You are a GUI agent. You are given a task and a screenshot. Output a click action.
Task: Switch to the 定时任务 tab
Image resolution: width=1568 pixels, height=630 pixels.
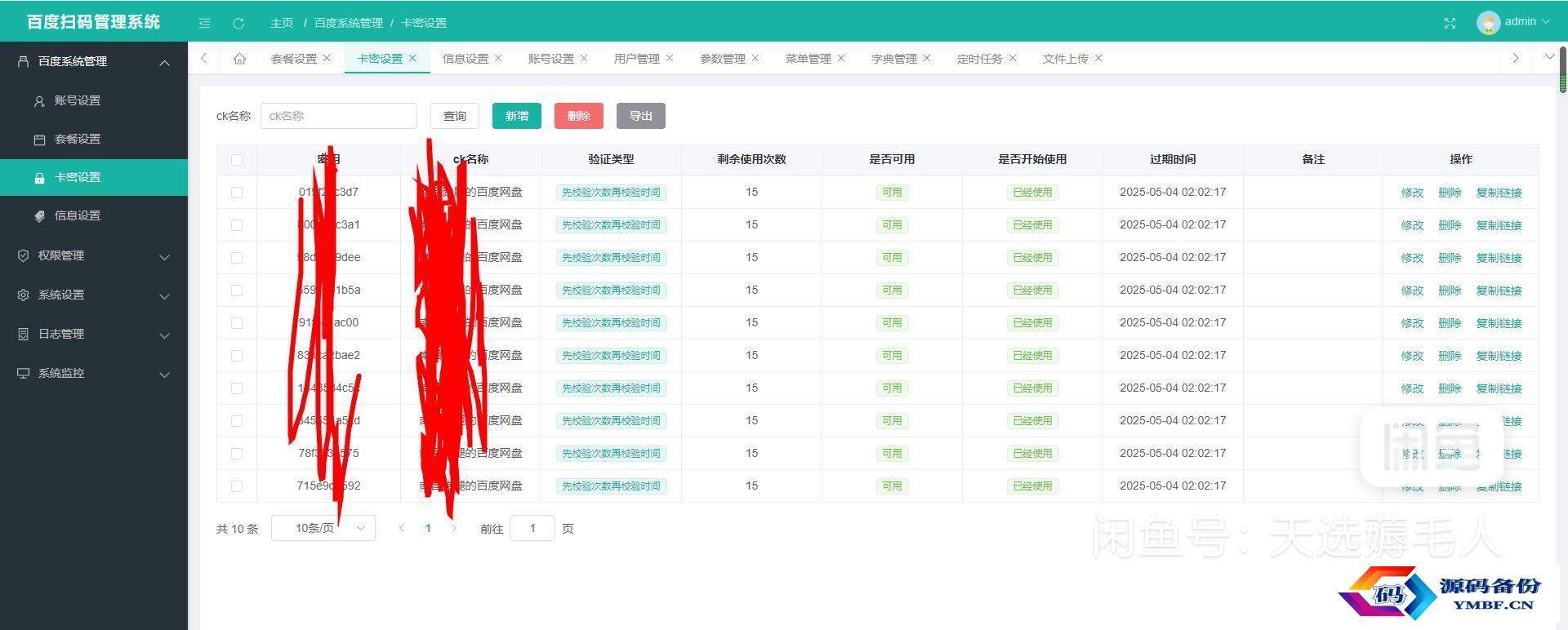pyautogui.click(x=979, y=59)
